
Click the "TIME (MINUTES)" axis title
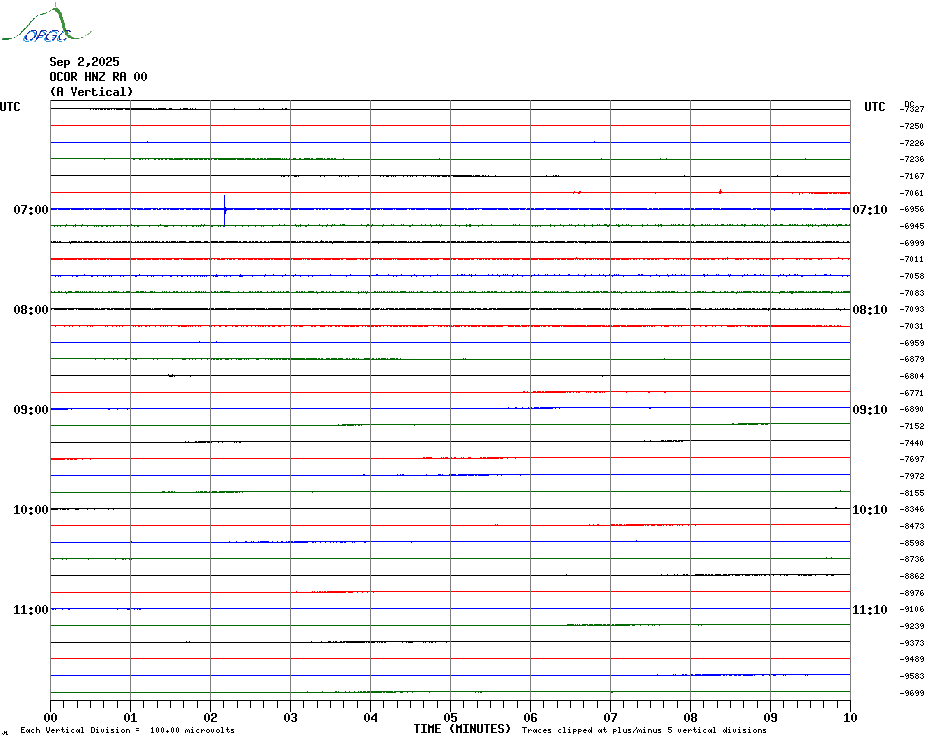click(x=462, y=729)
